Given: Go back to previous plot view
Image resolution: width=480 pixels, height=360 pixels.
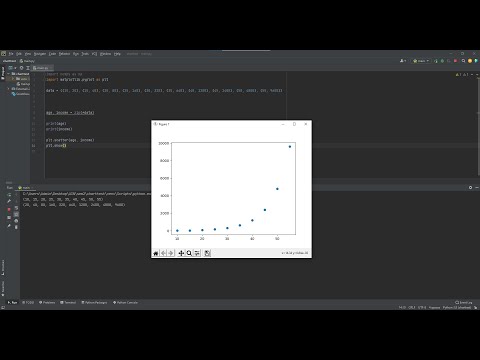Looking at the screenshot, I should [x=163, y=253].
